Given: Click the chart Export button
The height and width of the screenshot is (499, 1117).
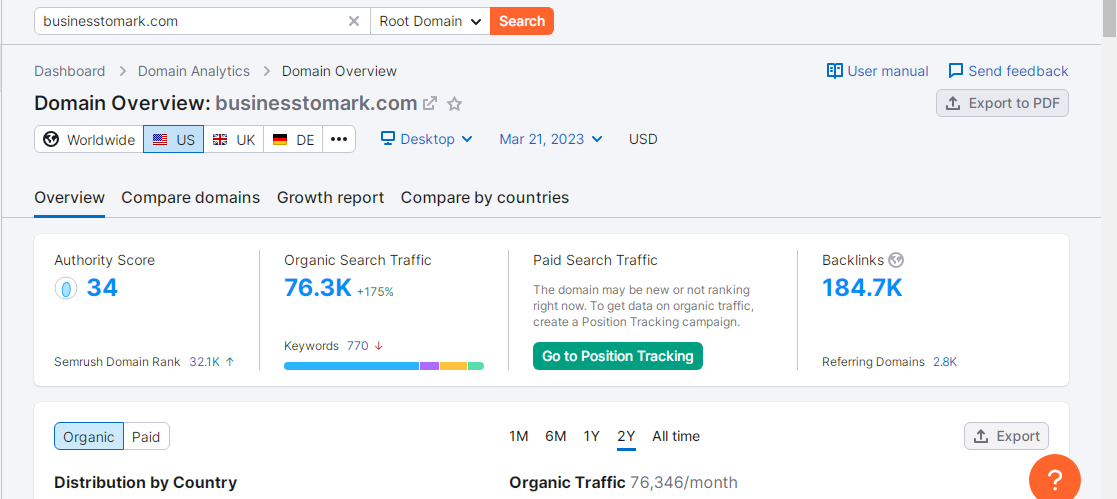Looking at the screenshot, I should [x=1007, y=436].
